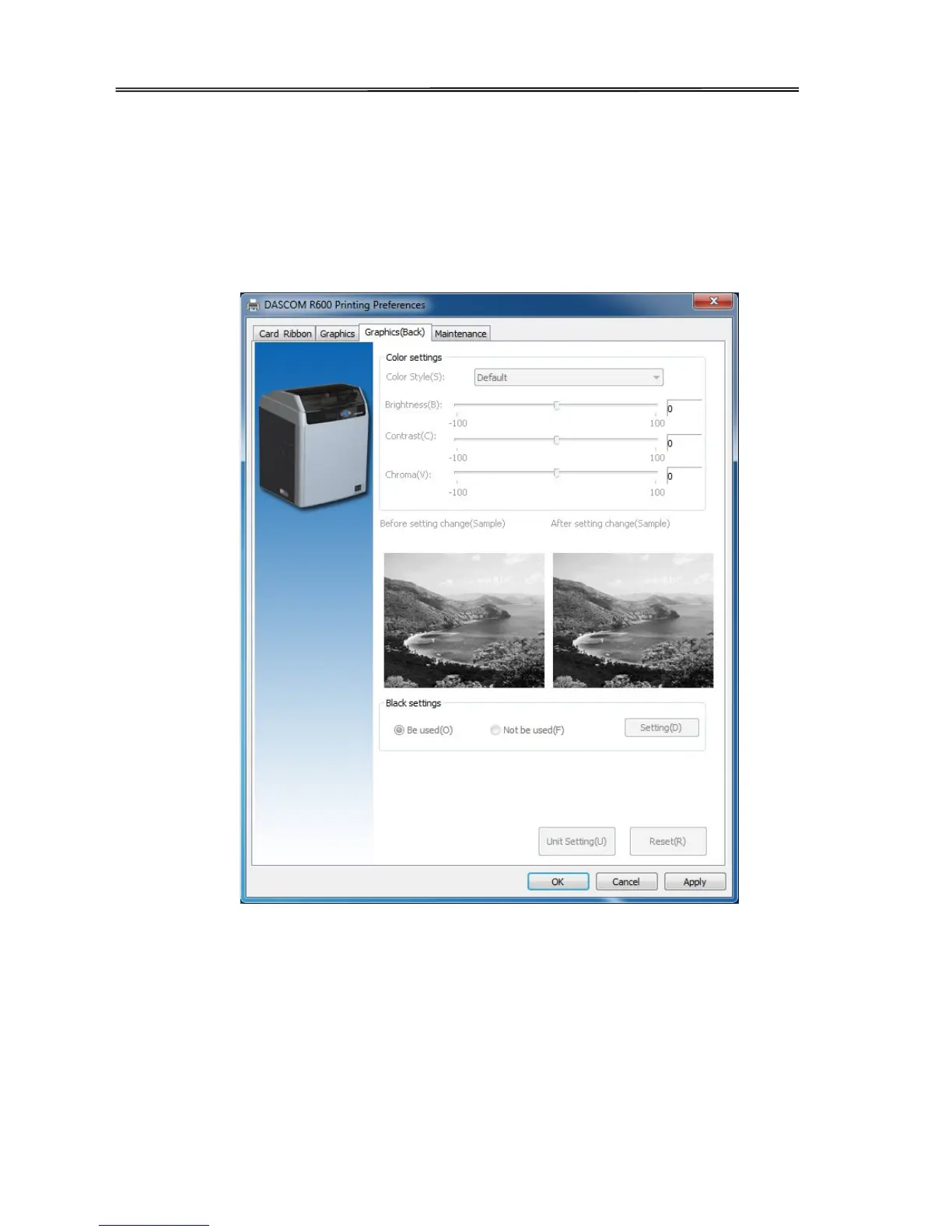952x1232 pixels.
Task: Click the Setting(D) button
Action: click(662, 727)
